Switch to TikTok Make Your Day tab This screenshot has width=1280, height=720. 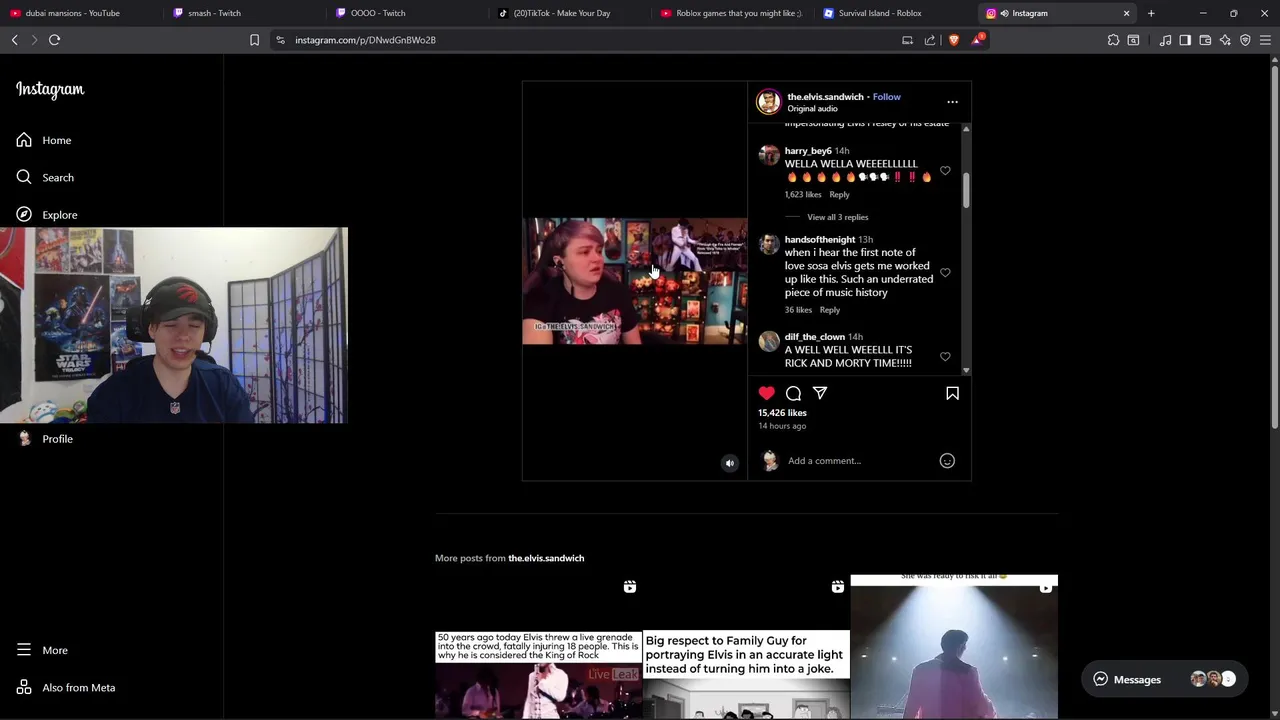pyautogui.click(x=569, y=13)
